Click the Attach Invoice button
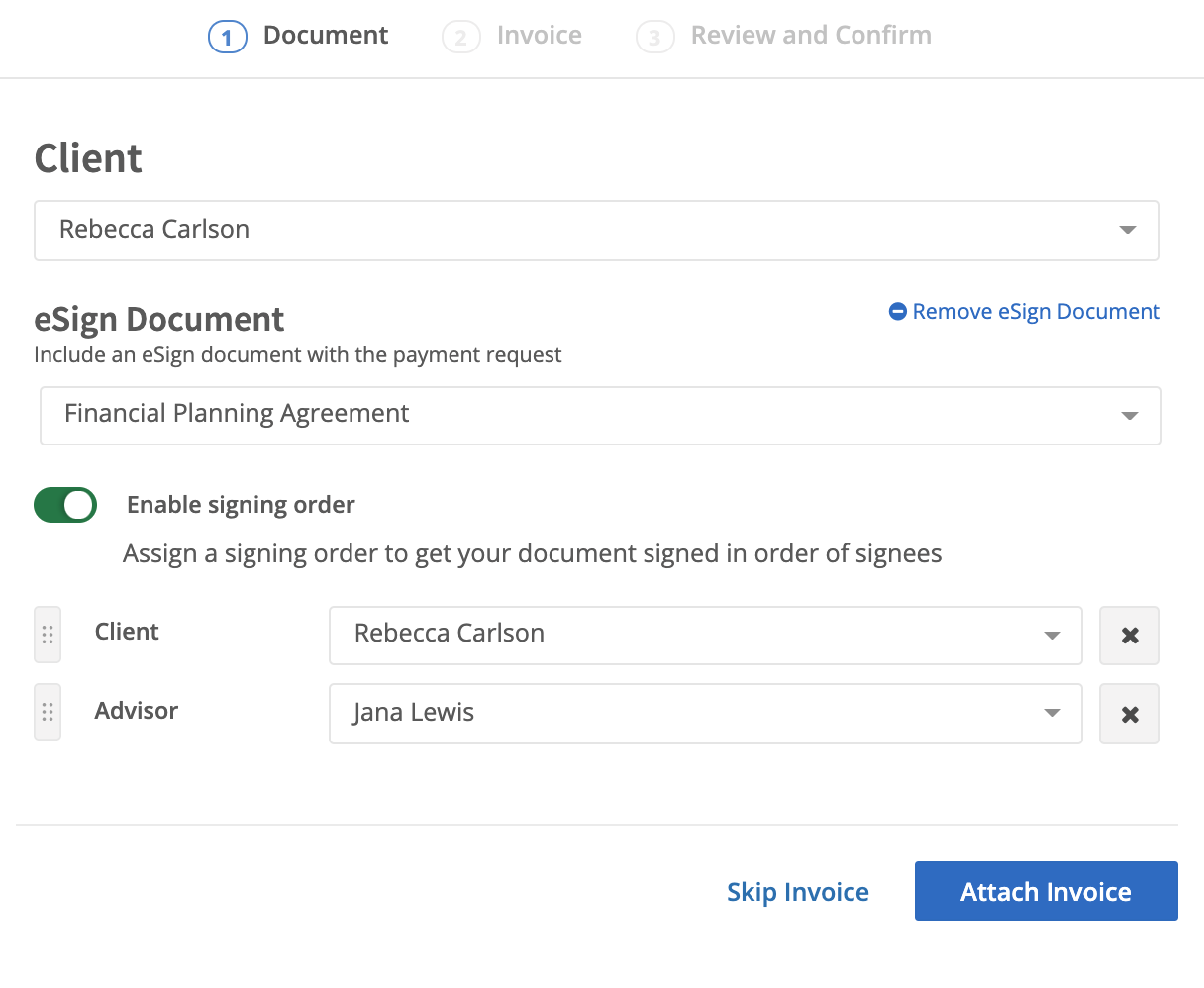 [1046, 891]
